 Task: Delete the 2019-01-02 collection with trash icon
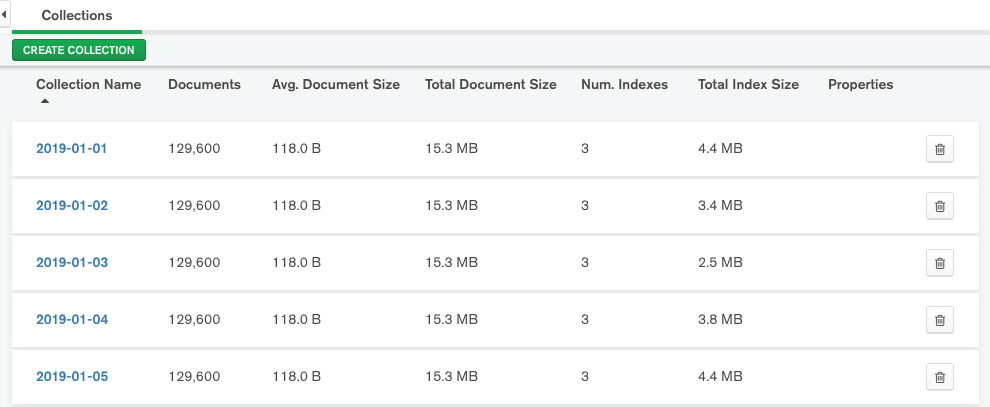coord(939,206)
